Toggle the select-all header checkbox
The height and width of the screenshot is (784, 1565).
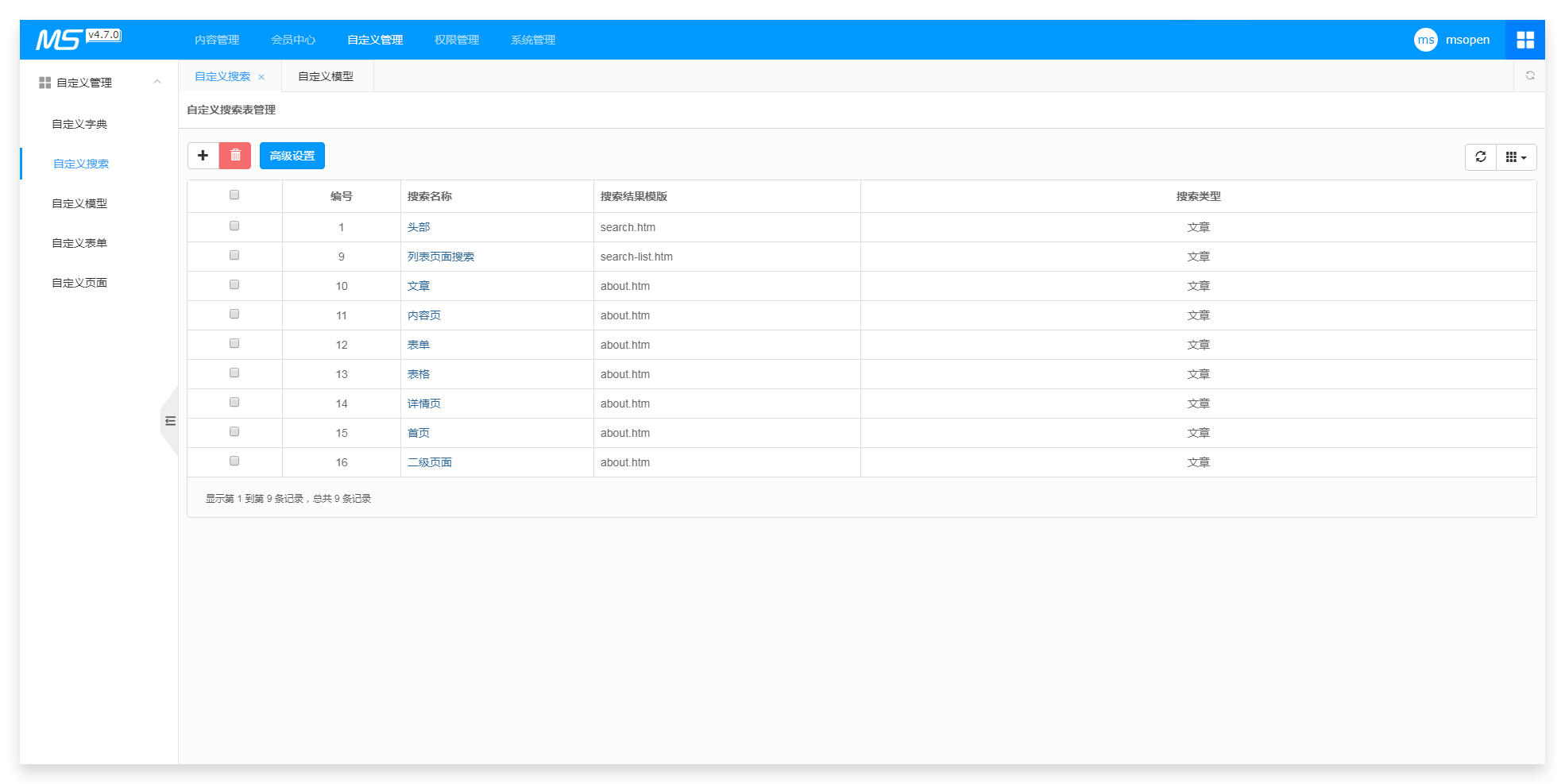(x=234, y=195)
